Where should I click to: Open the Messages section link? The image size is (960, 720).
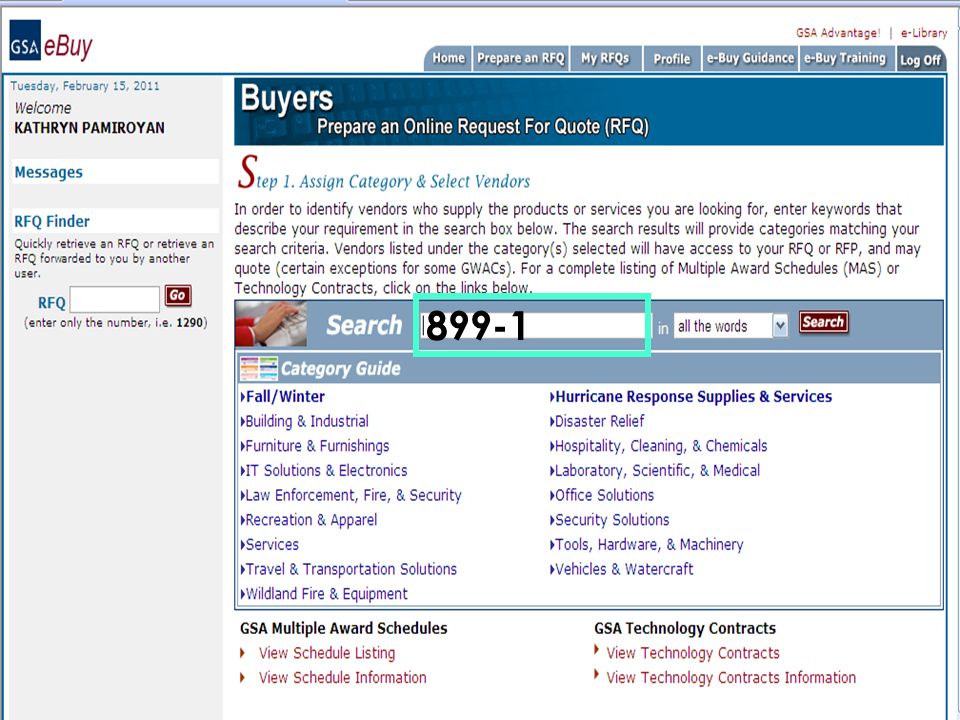[x=48, y=173]
